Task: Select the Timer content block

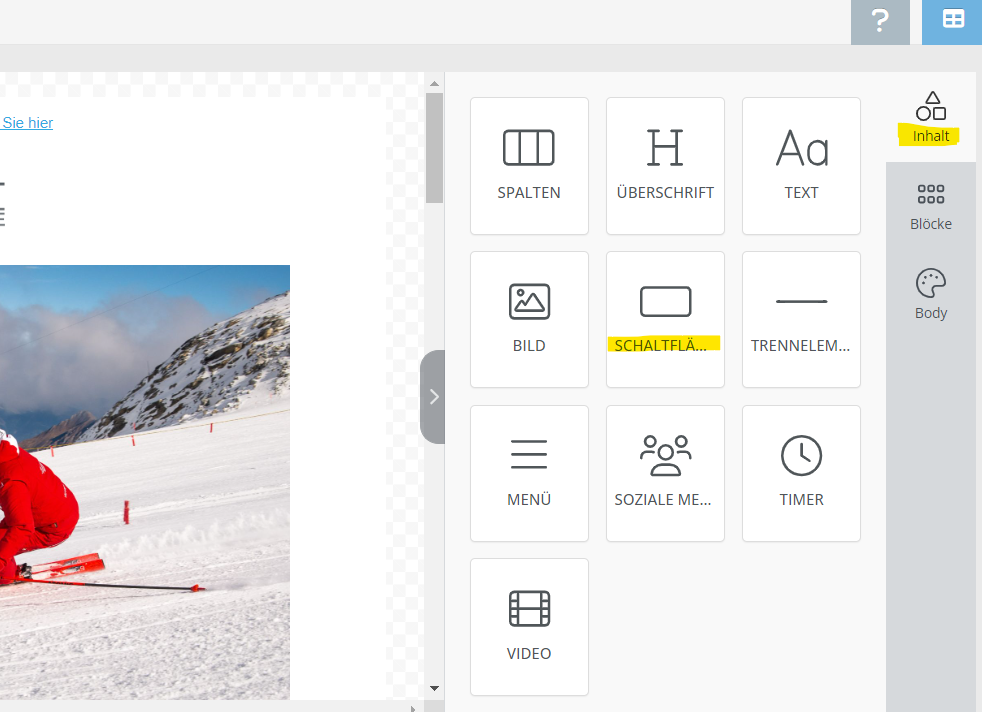Action: (801, 473)
